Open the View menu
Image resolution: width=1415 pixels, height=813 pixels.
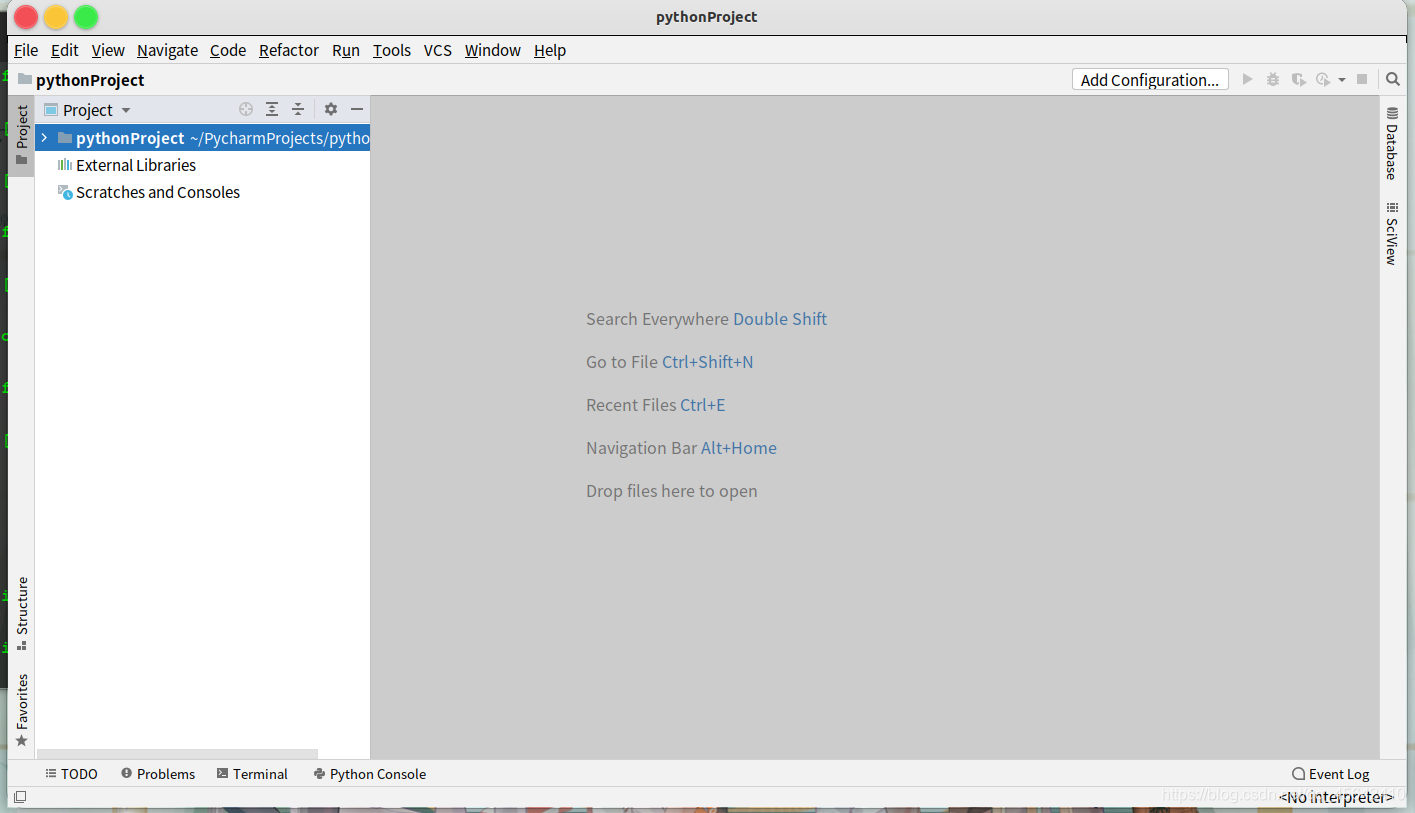[x=108, y=50]
